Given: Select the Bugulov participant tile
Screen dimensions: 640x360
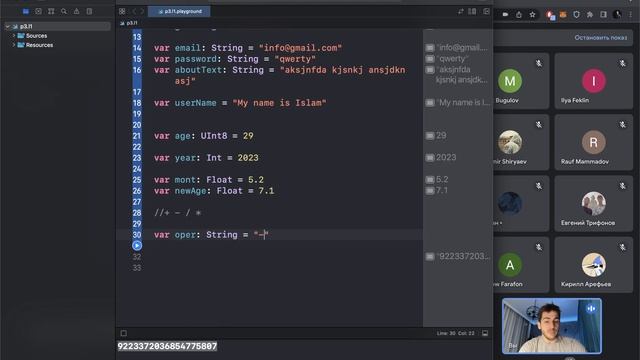Looking at the screenshot, I should point(521,81).
